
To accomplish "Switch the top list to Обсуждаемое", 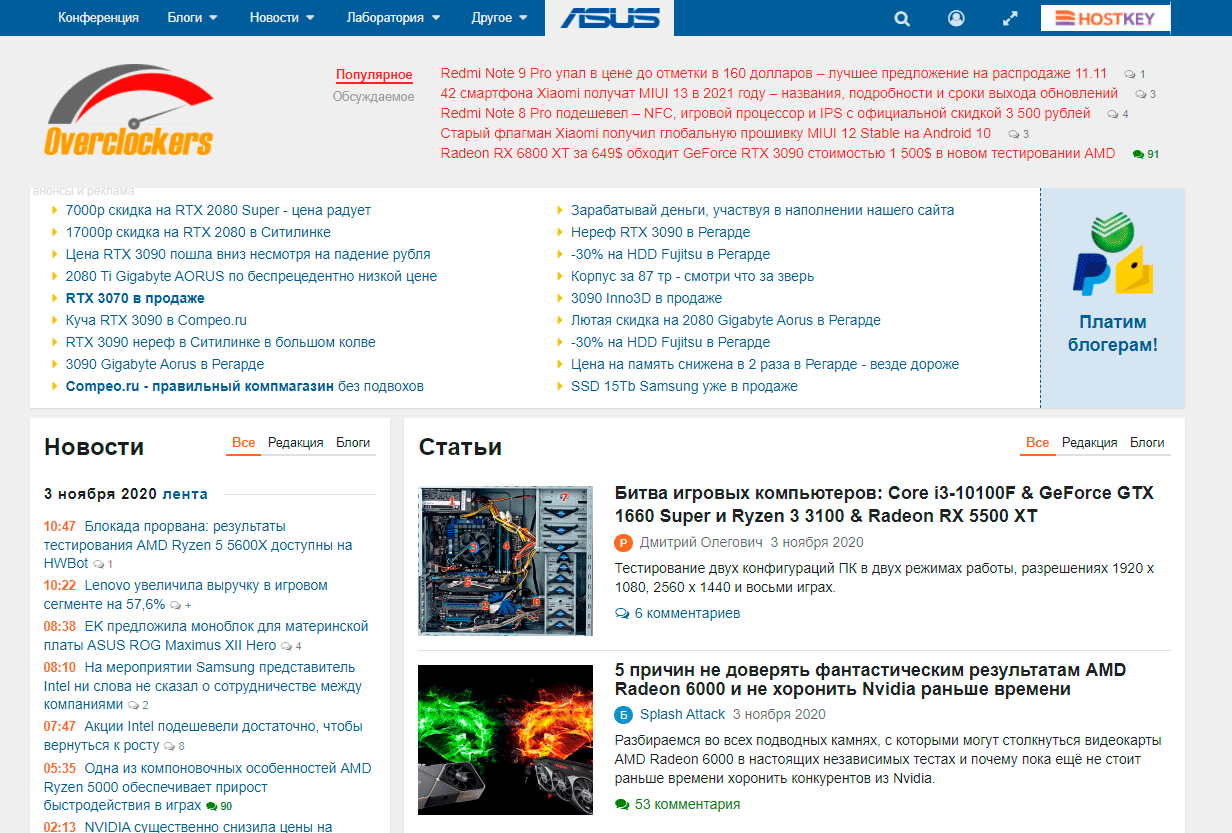I will click(373, 97).
